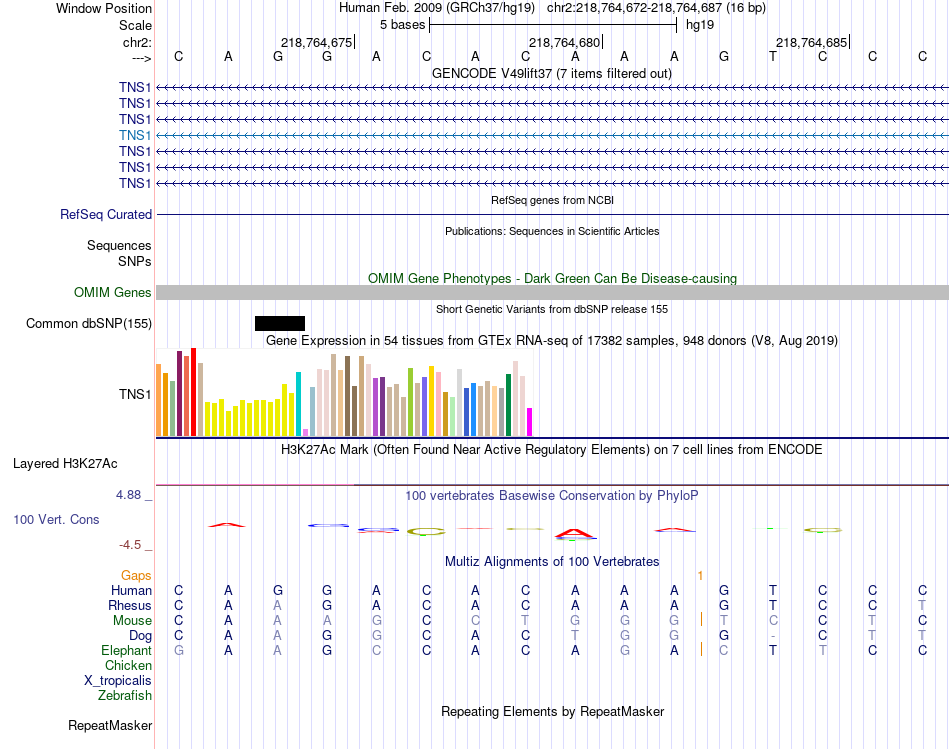Viewport: 950px width, 749px height.
Task: Click the -4.5 lower scale value
Action: coord(130,545)
